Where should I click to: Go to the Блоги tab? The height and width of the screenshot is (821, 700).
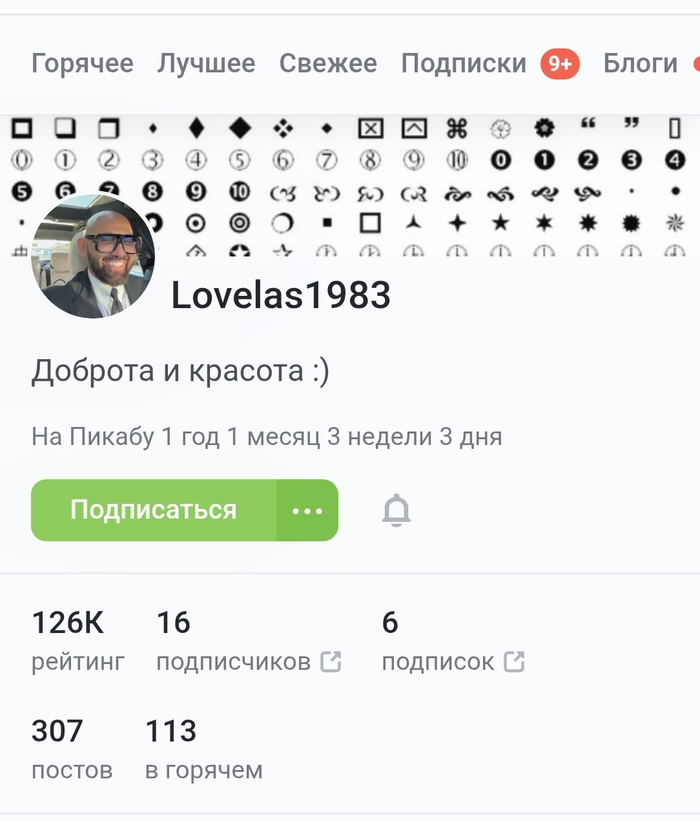640,63
